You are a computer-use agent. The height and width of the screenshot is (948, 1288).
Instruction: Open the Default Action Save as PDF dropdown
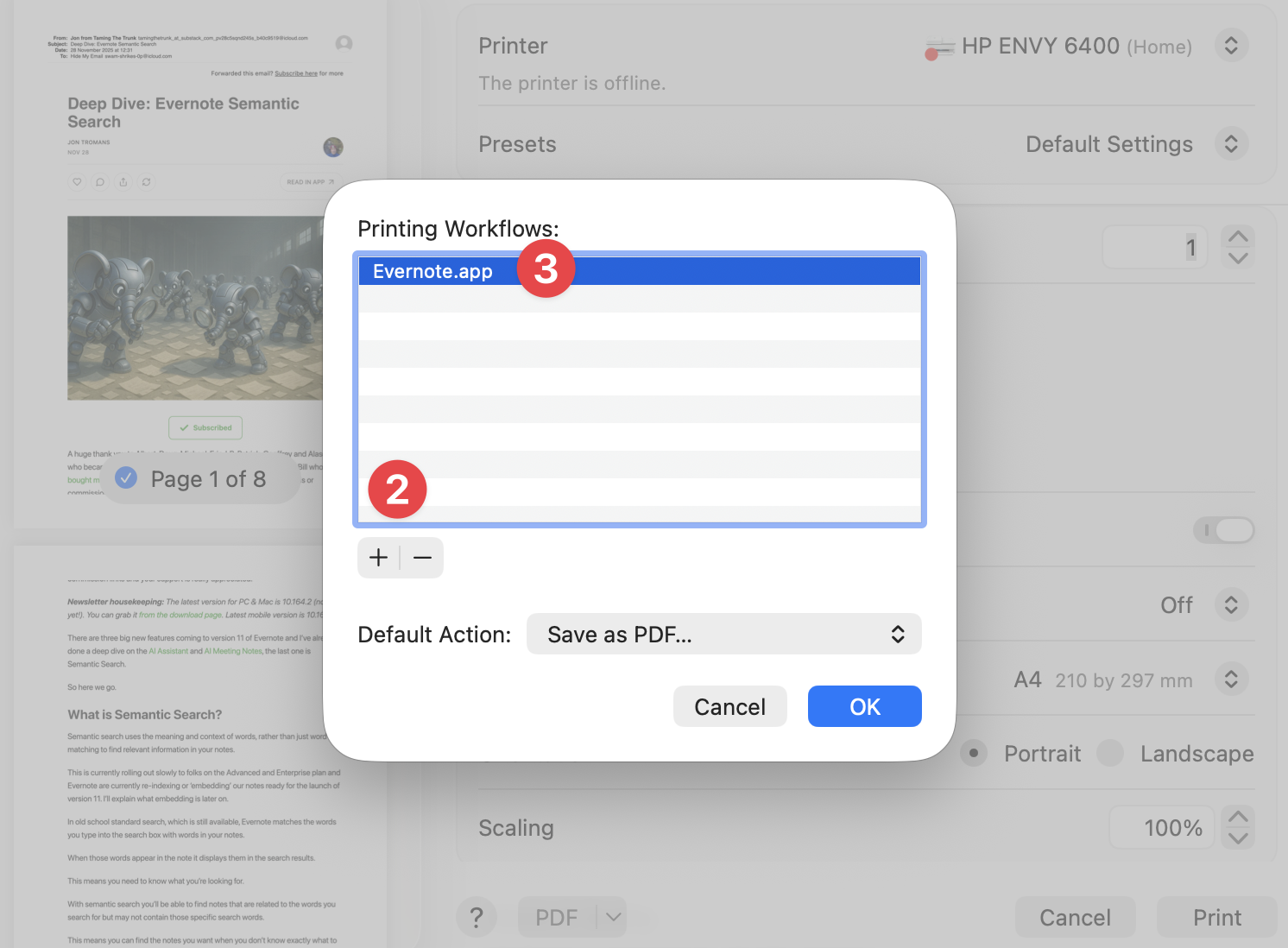(723, 634)
